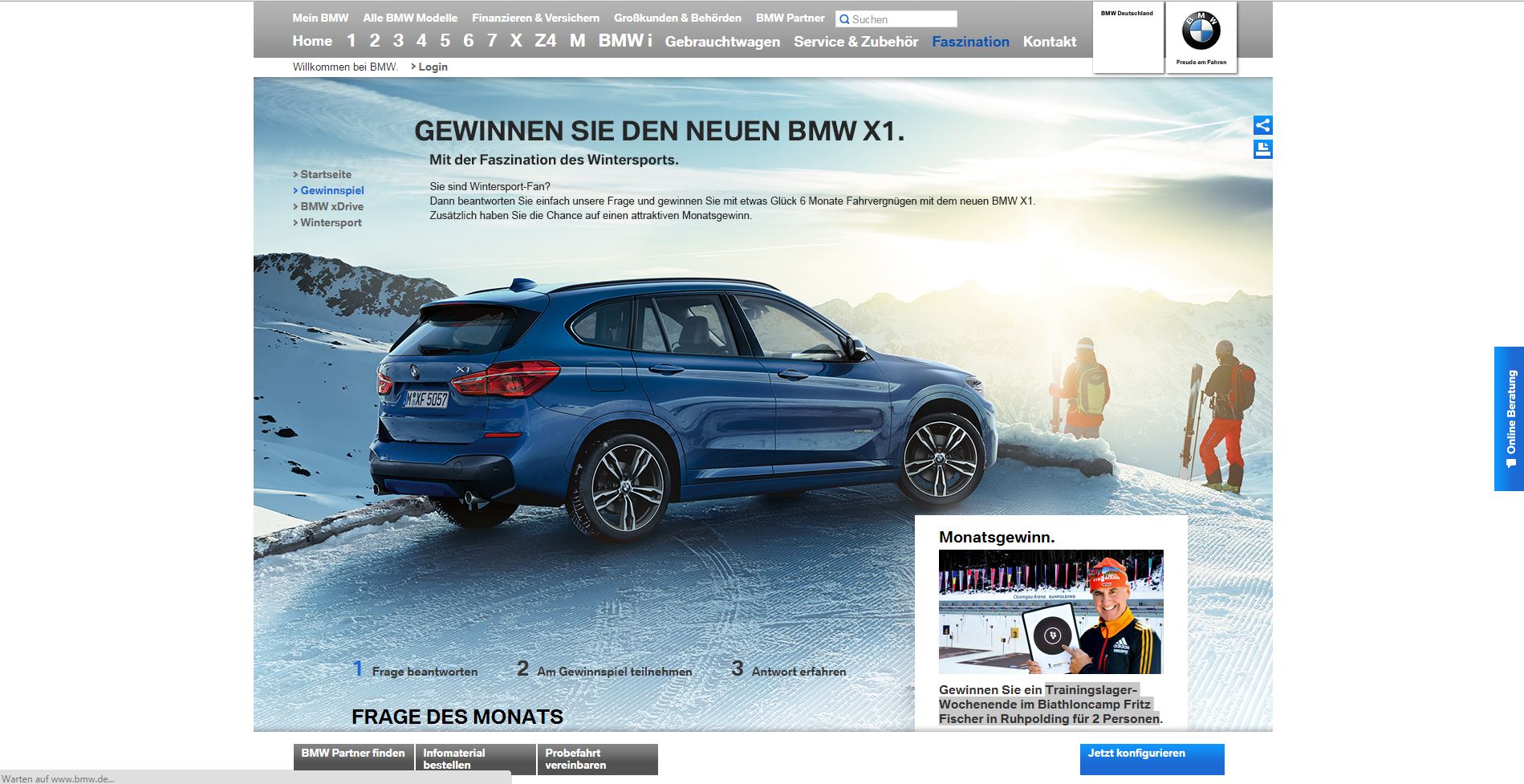Open the Faszination section

click(970, 42)
